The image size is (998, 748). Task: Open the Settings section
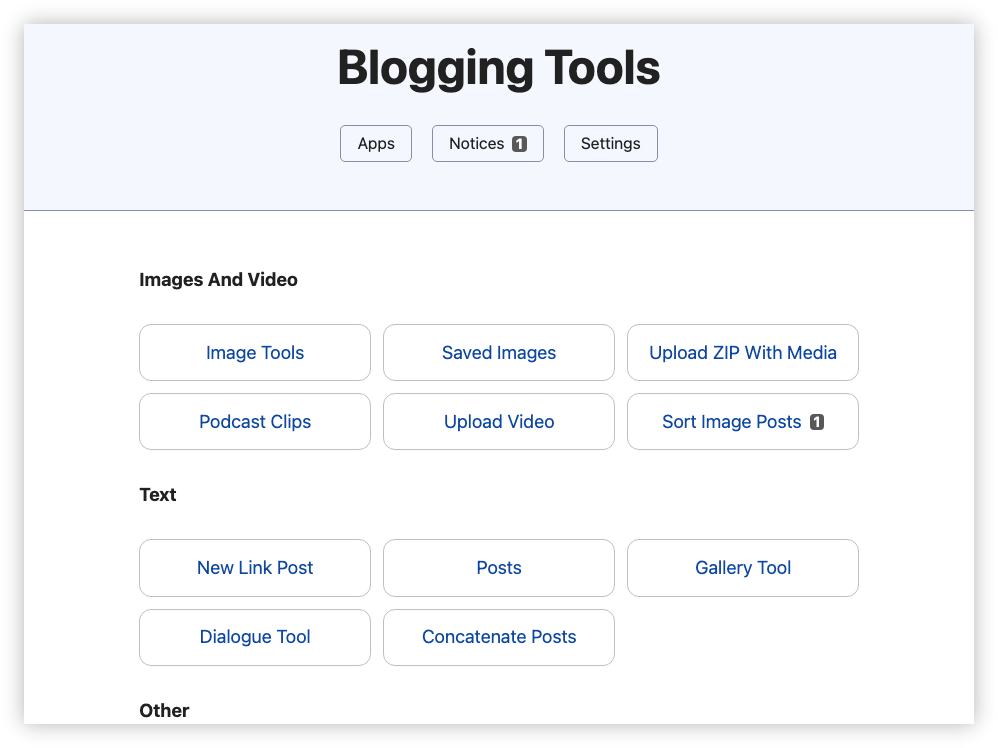[x=610, y=143]
